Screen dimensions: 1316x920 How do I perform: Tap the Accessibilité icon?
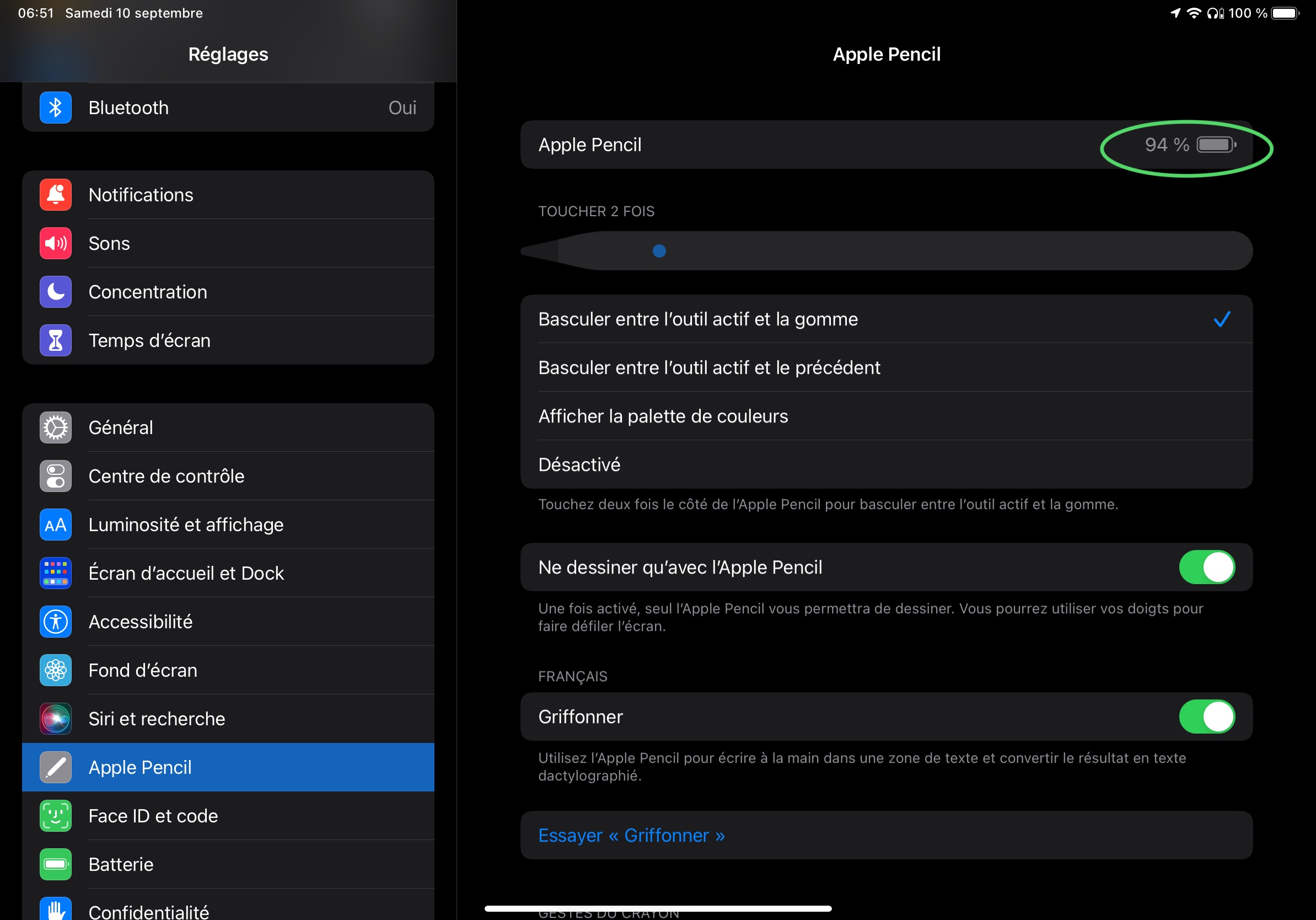click(56, 622)
